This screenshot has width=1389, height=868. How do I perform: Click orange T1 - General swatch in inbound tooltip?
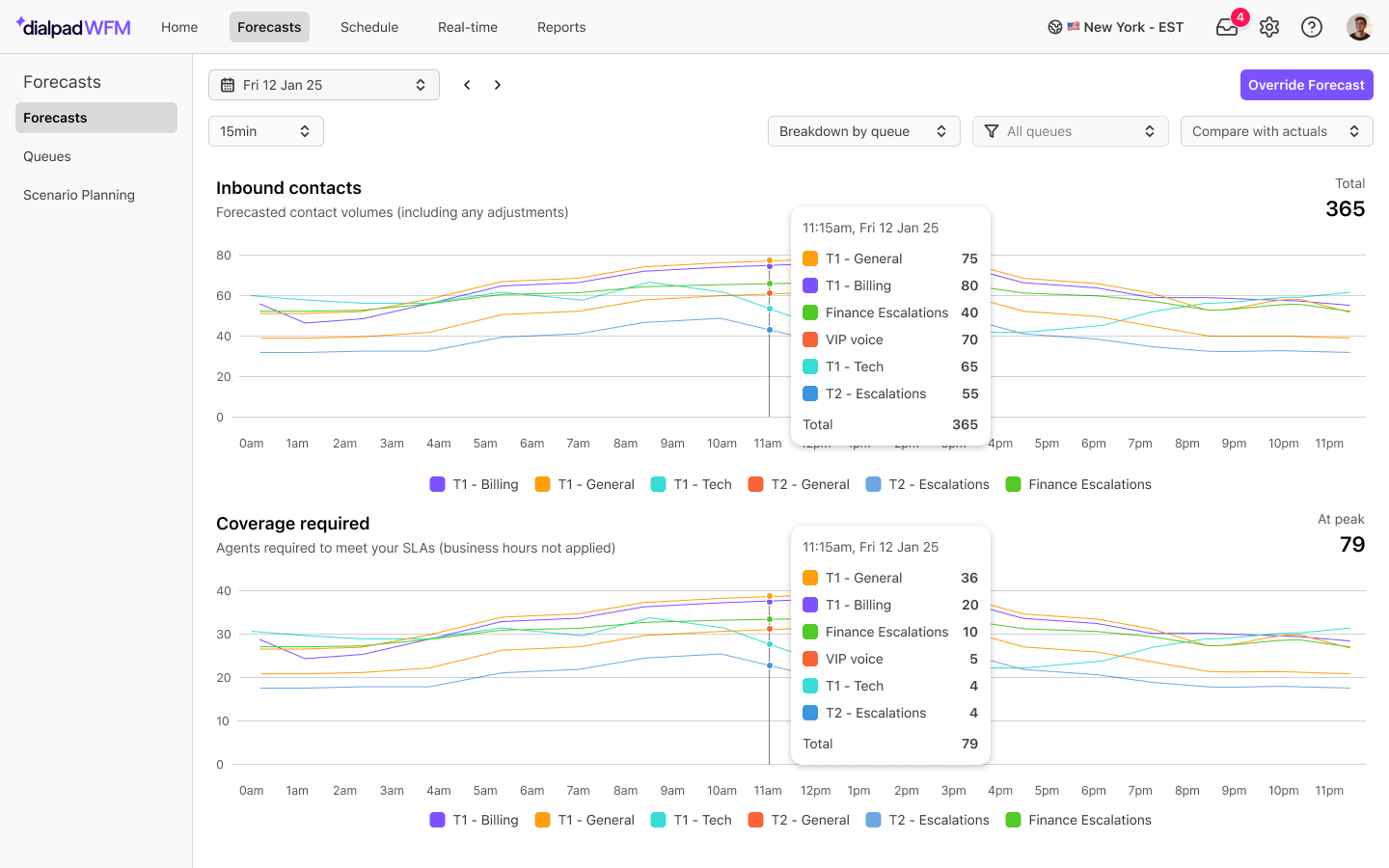[x=810, y=258]
